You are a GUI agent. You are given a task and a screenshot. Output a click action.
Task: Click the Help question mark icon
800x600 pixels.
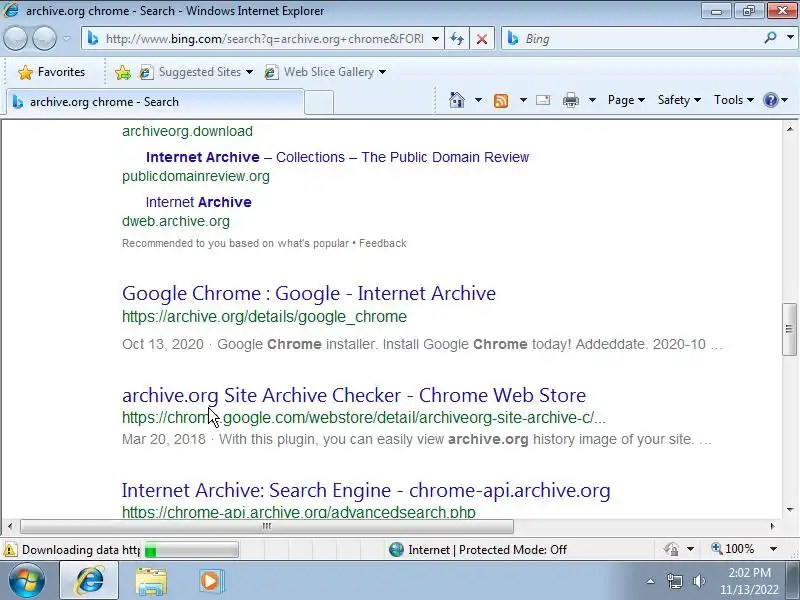[x=770, y=100]
